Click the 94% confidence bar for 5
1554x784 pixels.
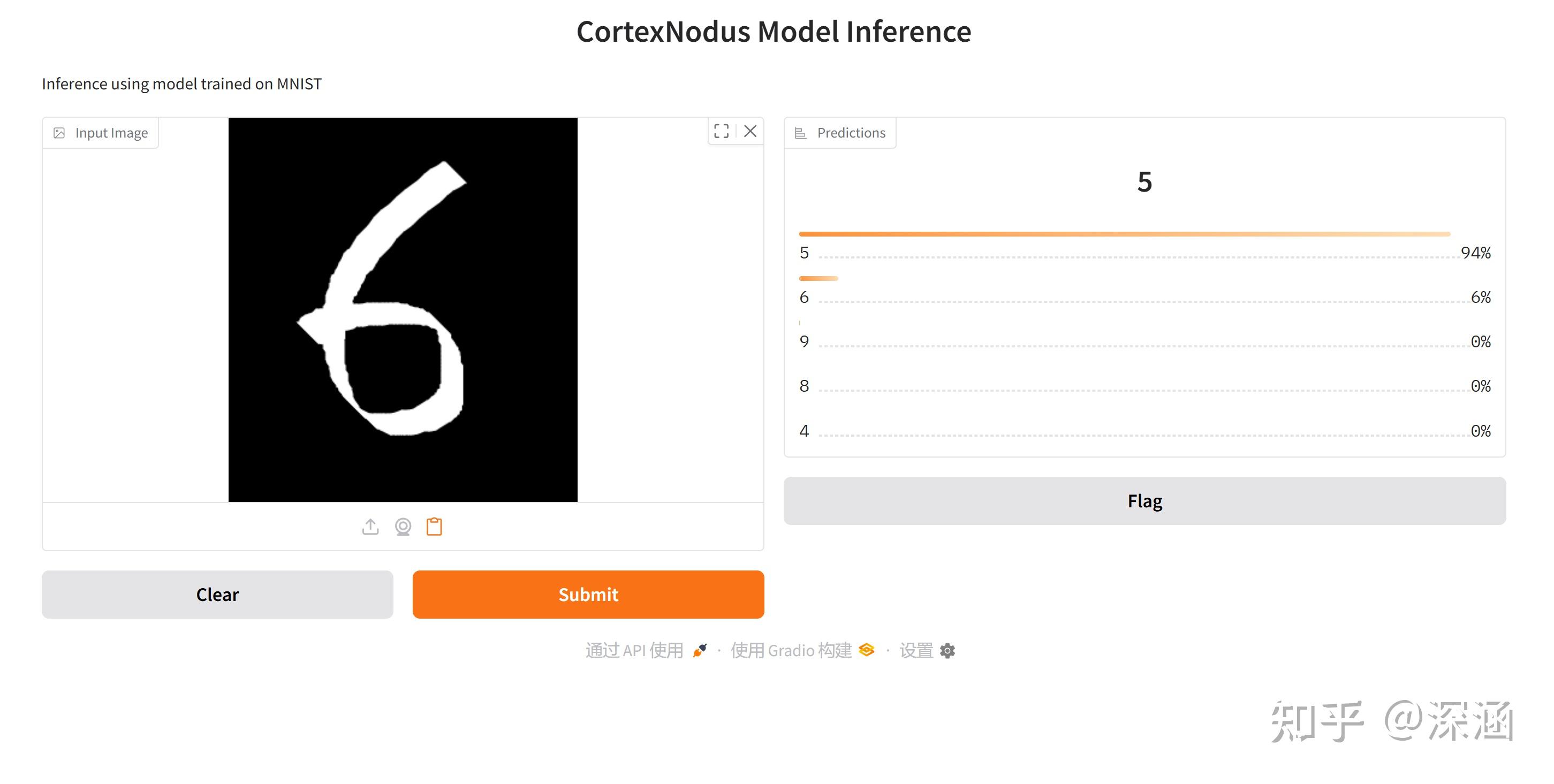coord(1124,234)
